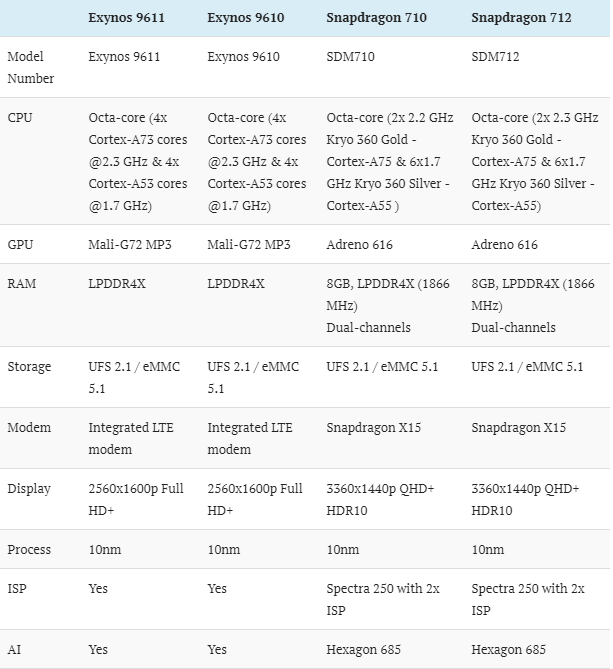Click Hexagon 685 in the Snapdragon 712 column
Screen dimensions: 613x669
(x=508, y=649)
